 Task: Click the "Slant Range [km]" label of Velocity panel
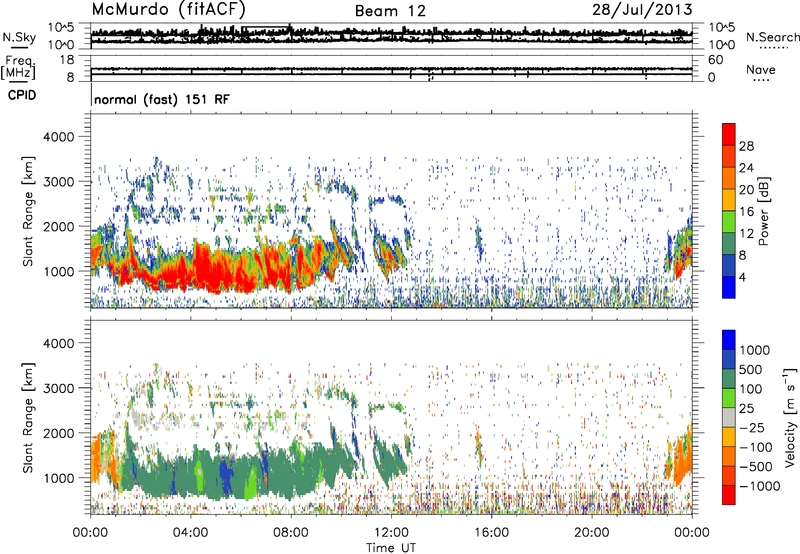28,418
